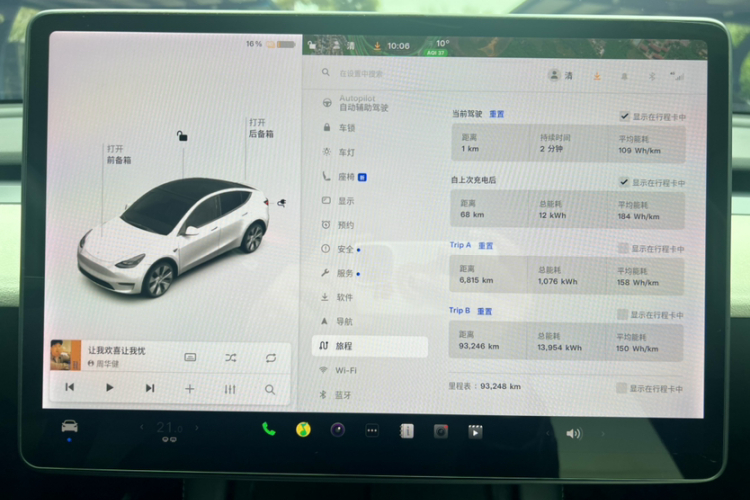Open the 车锁 locks settings
750x500 pixels.
tap(339, 128)
